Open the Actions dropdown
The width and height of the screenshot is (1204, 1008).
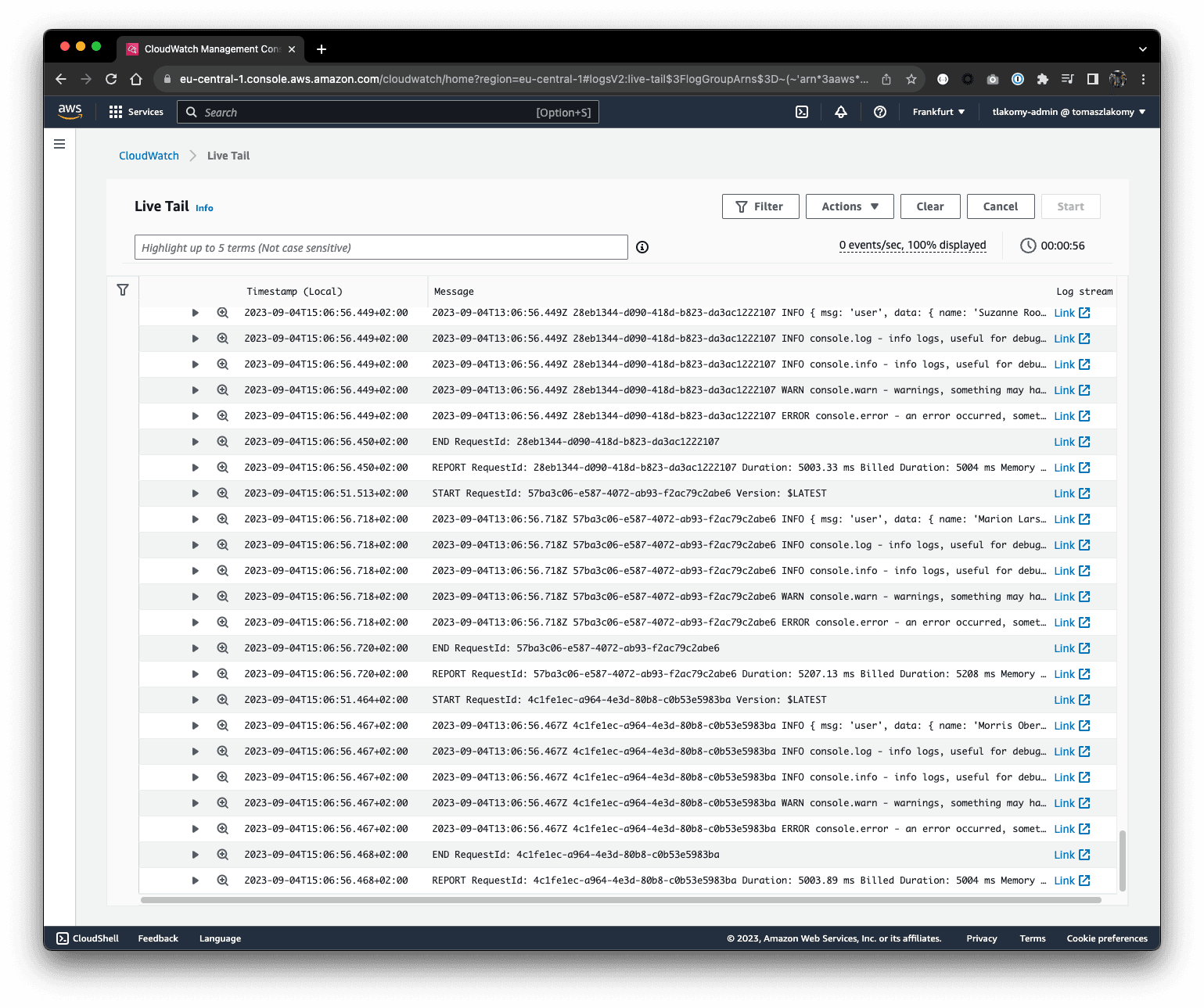click(x=850, y=206)
